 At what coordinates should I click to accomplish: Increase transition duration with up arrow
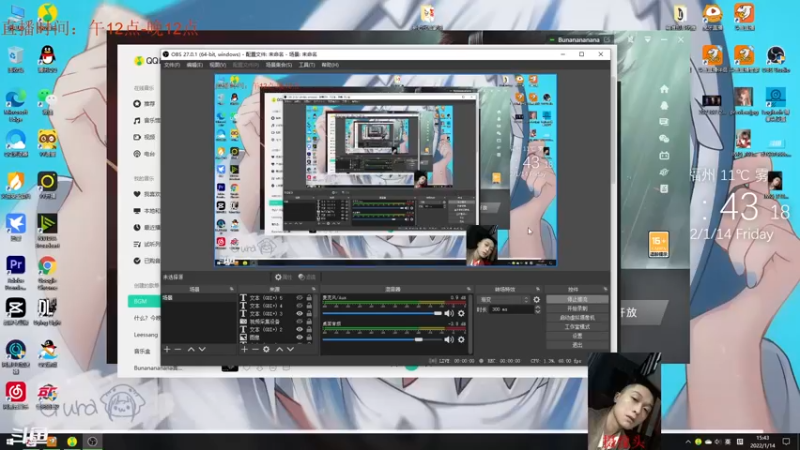537,308
